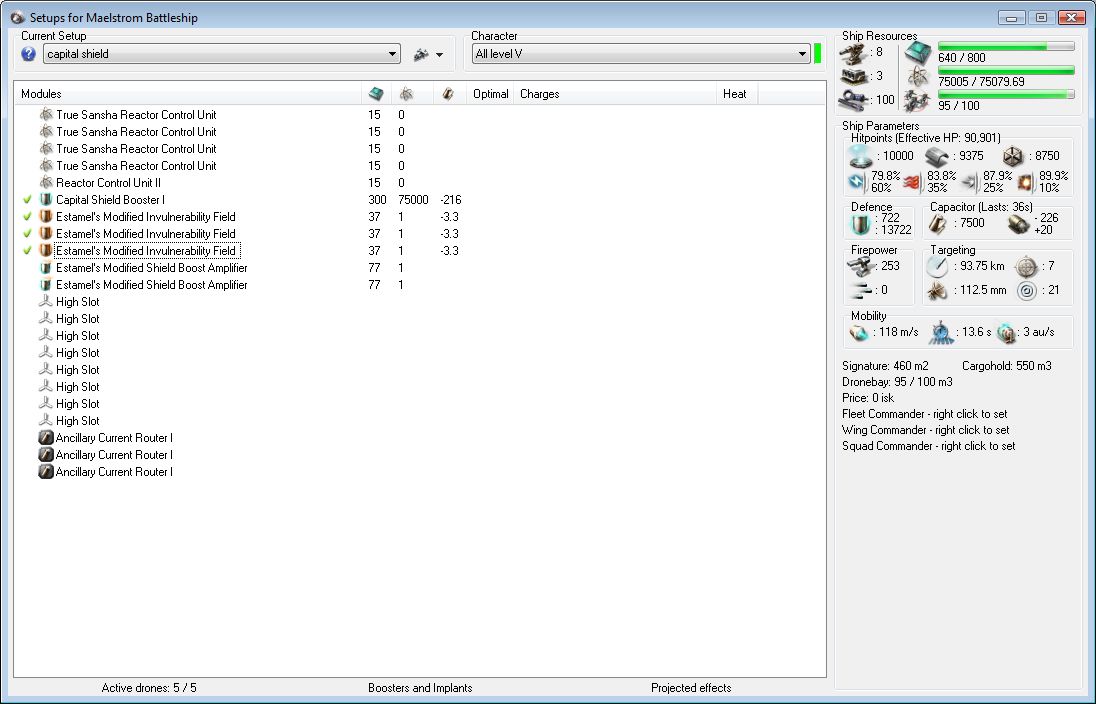1096x704 pixels.
Task: Click the Optimal column header
Action: point(491,94)
